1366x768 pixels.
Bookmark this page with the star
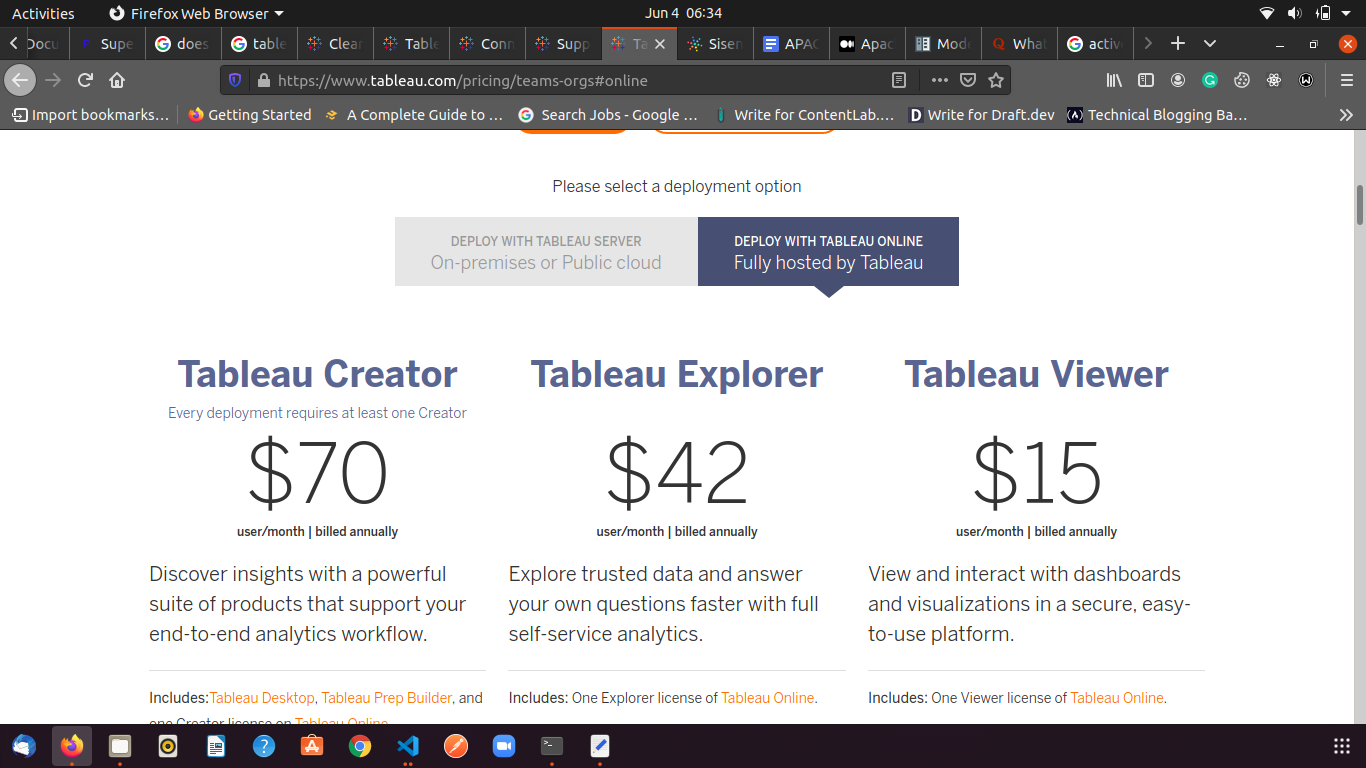pyautogui.click(x=995, y=80)
